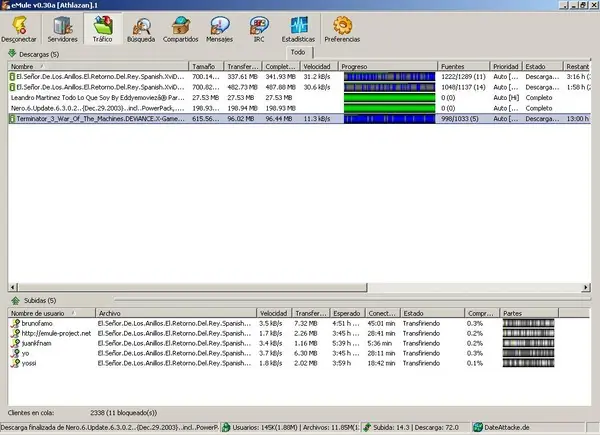Click the Subidas (5) panel label
The width and height of the screenshot is (600, 435).
pos(40,301)
